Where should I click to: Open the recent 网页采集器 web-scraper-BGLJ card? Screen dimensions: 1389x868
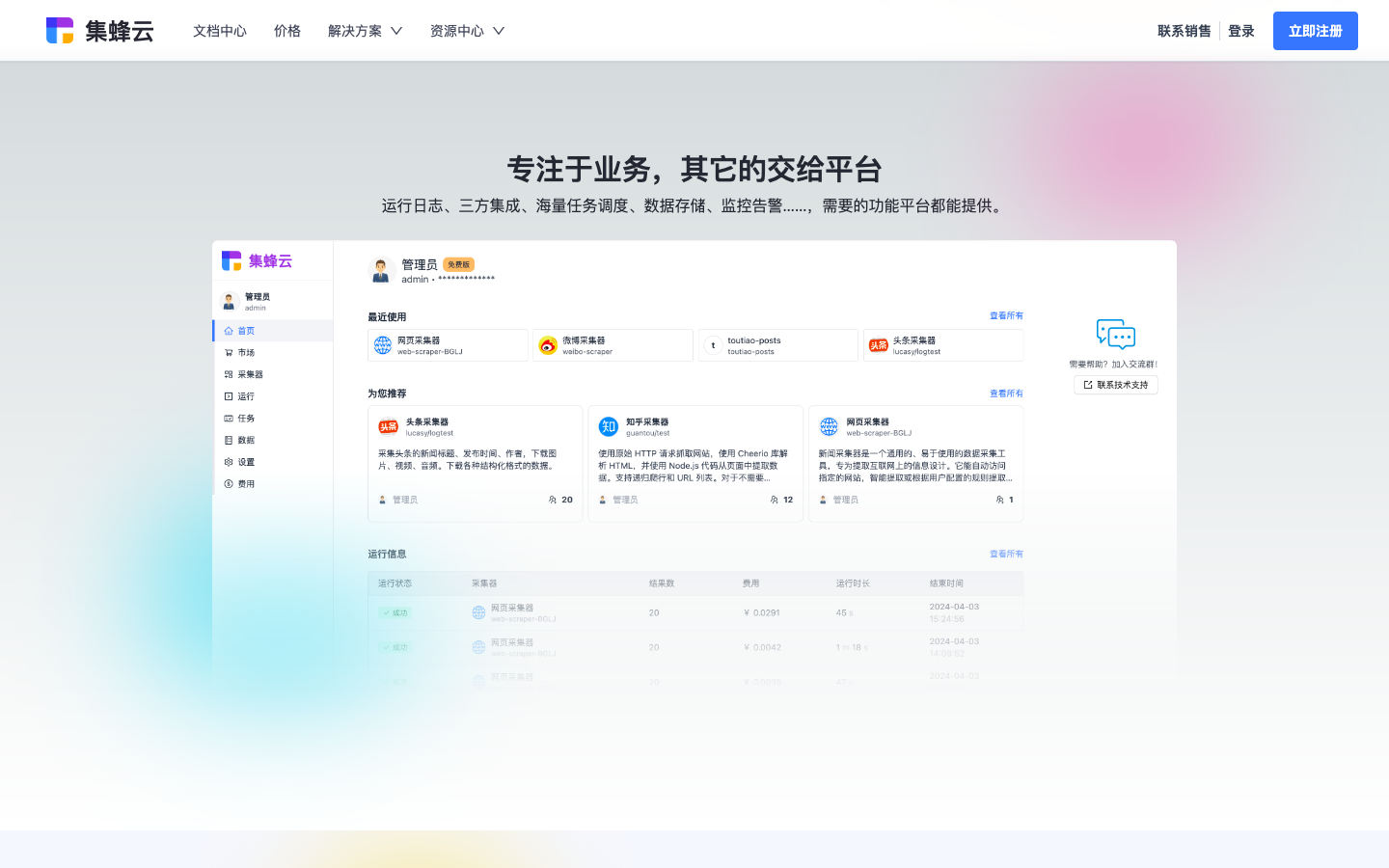click(x=448, y=345)
